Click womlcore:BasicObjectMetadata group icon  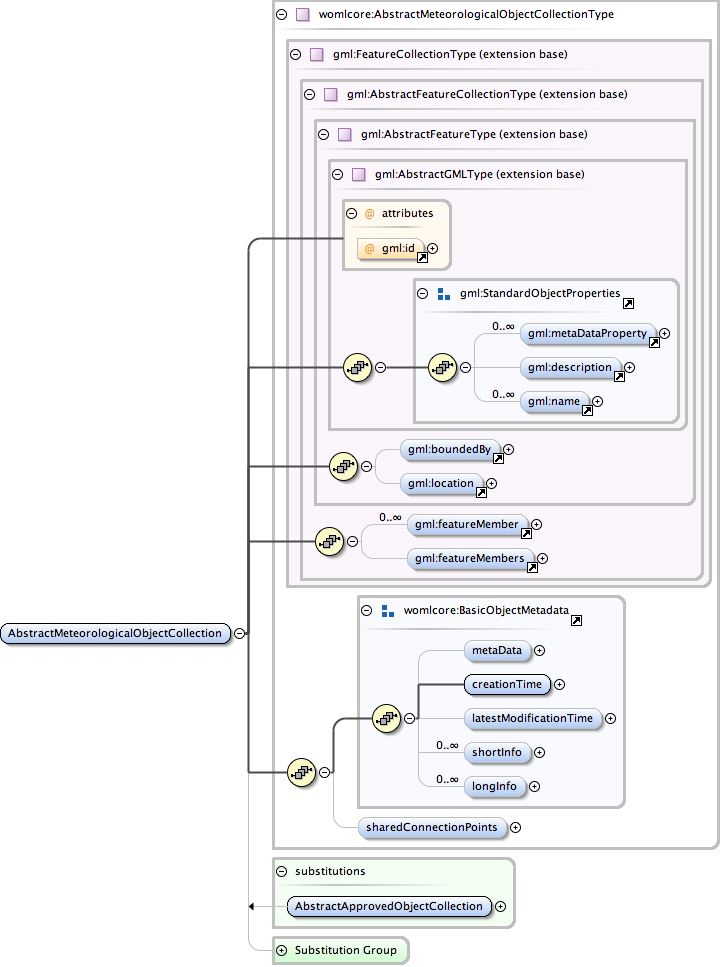point(387,611)
